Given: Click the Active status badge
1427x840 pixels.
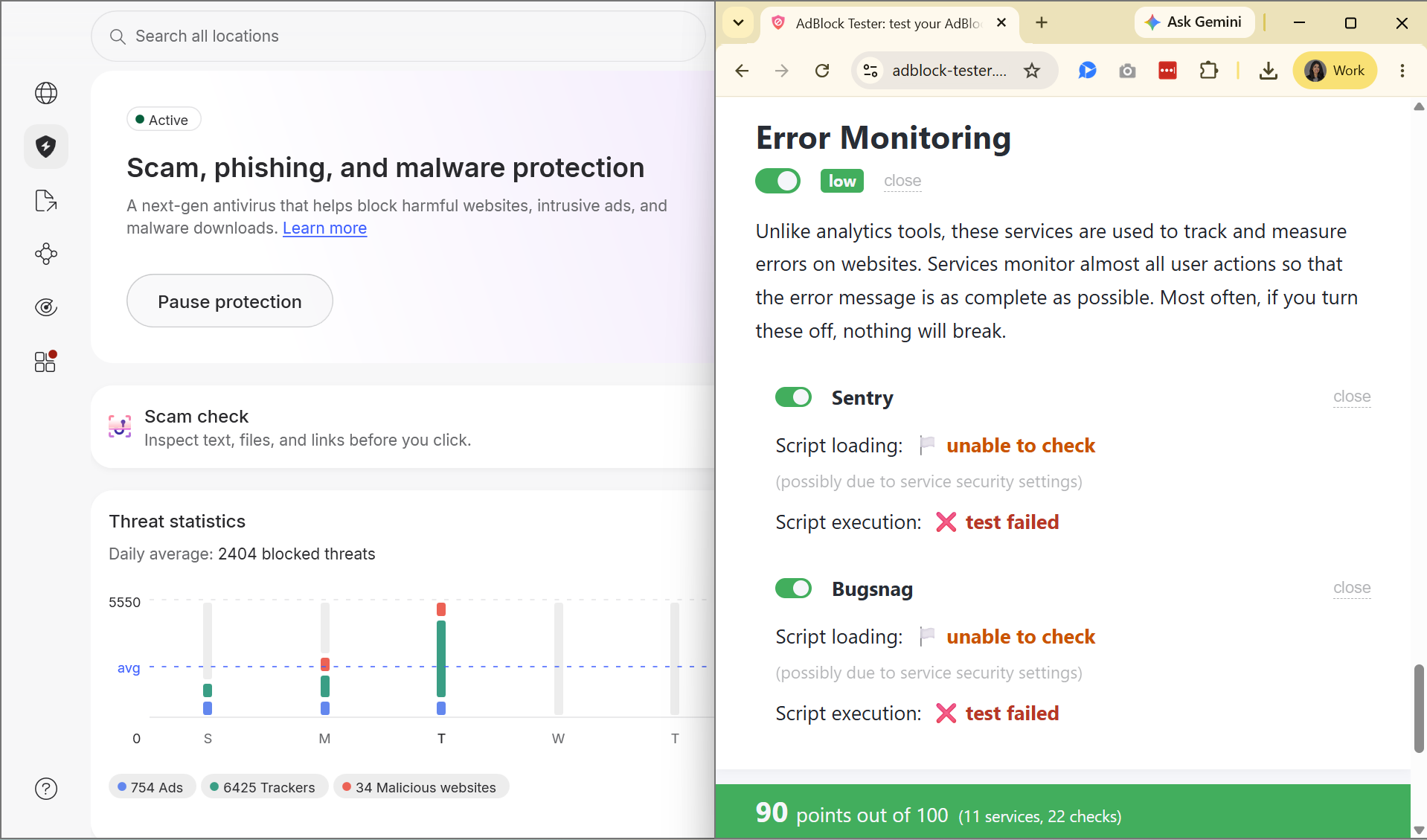Looking at the screenshot, I should [164, 120].
